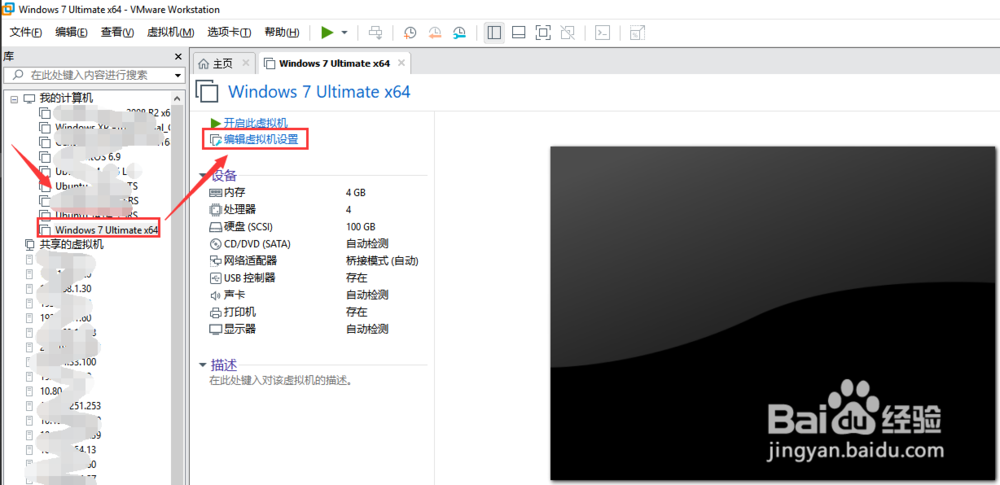Toggle the thumbnail bar view icon

[x=518, y=33]
